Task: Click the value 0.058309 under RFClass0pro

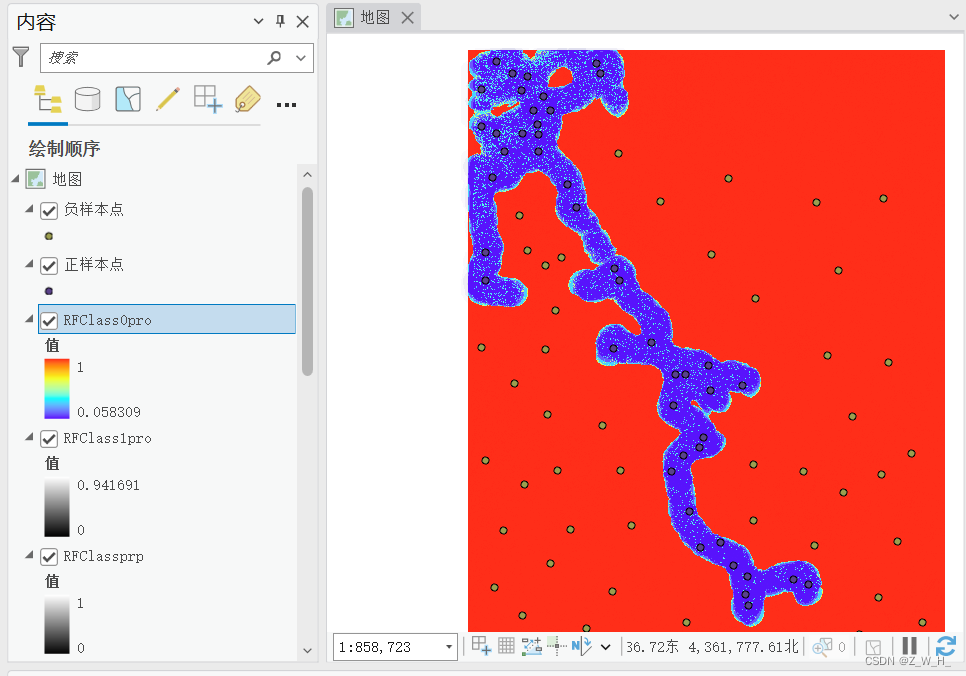Action: coord(109,412)
